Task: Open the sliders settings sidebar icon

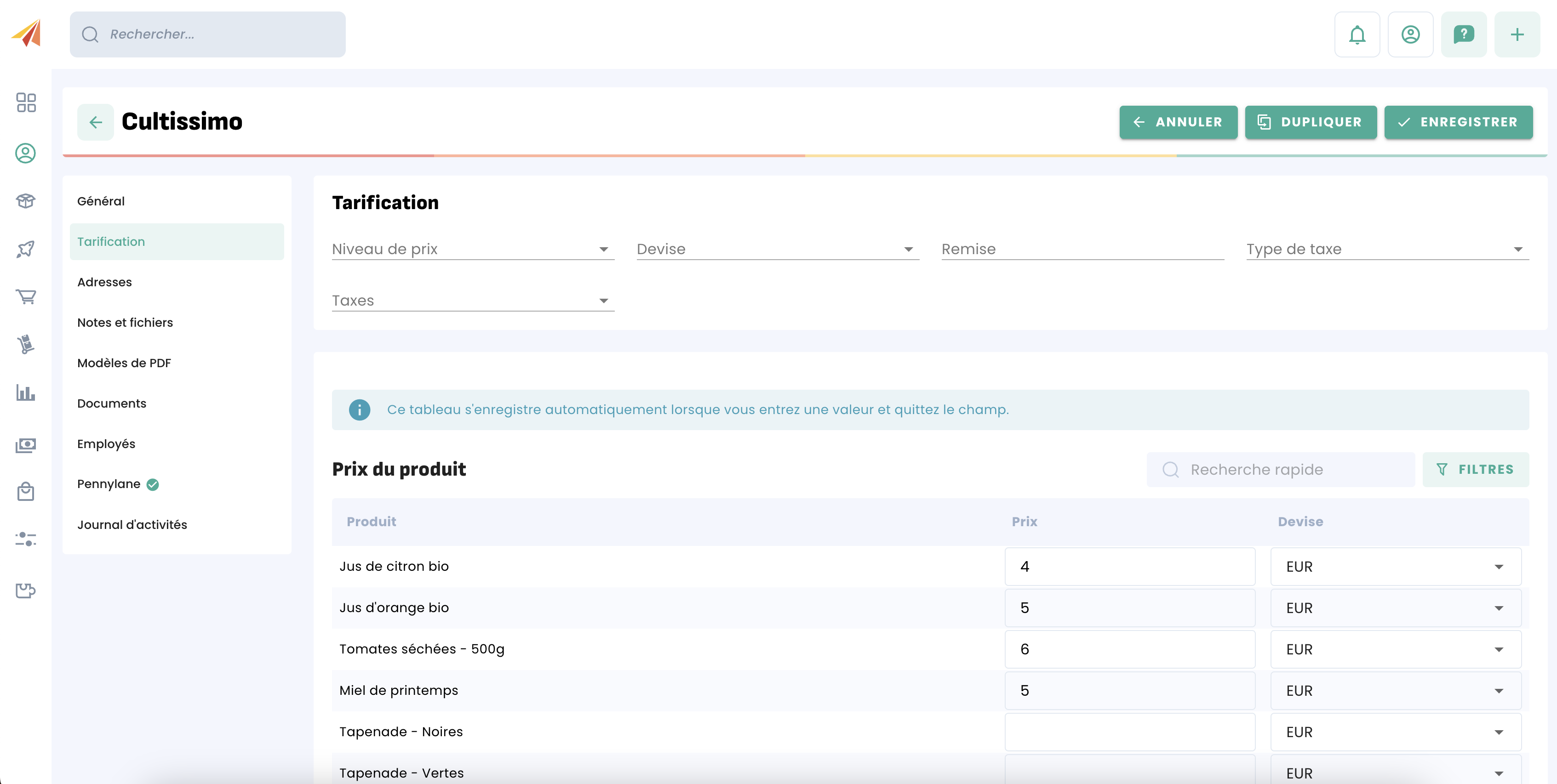Action: [26, 539]
